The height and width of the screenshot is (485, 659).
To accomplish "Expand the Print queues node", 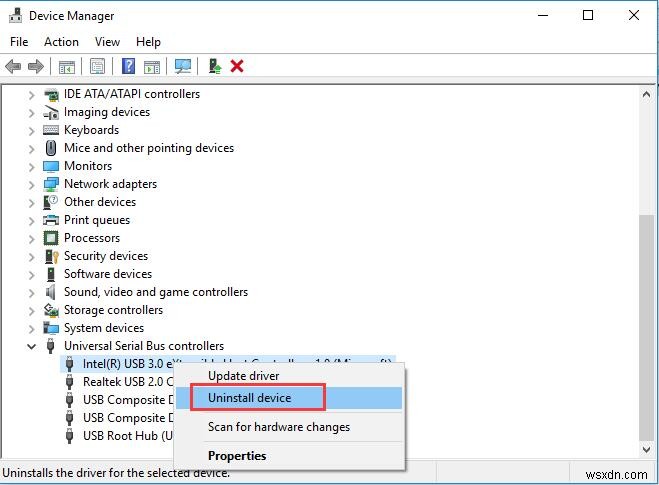I will click(x=32, y=221).
